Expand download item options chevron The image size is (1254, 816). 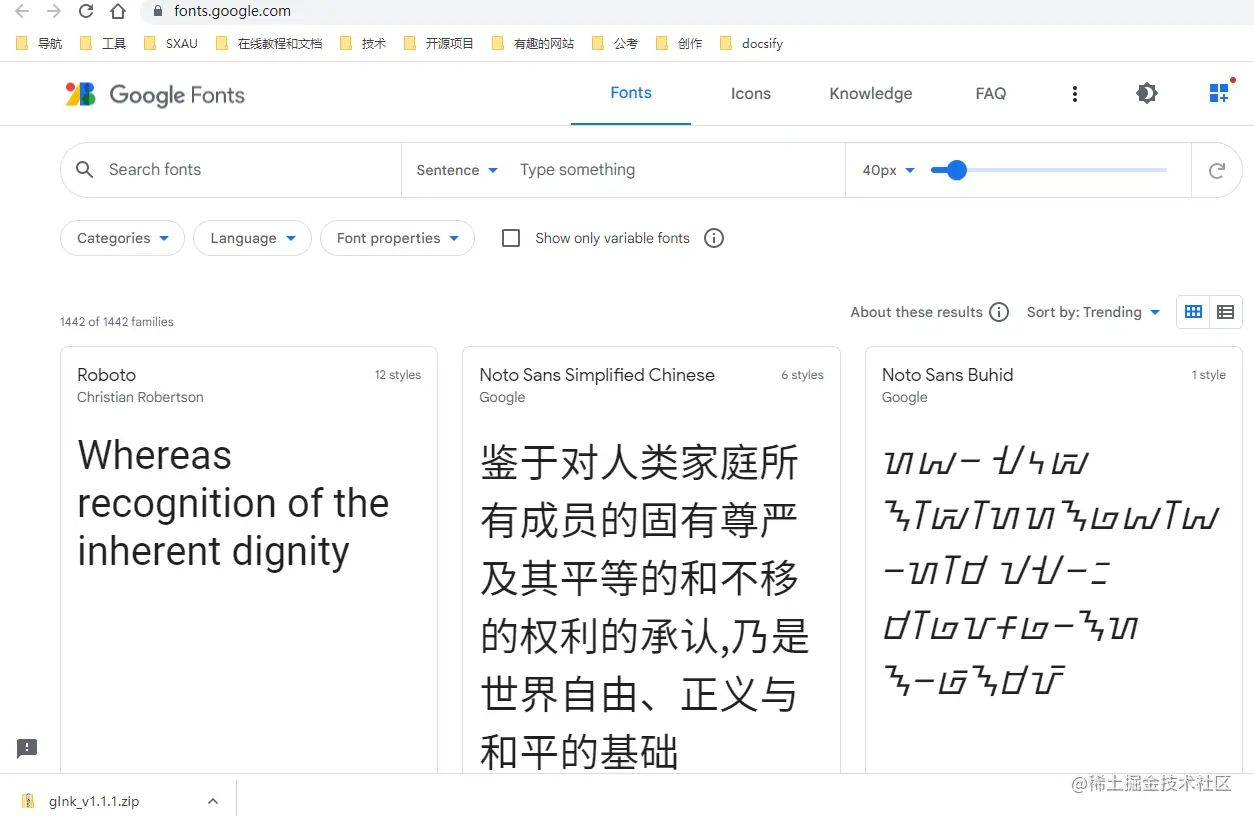click(x=212, y=801)
